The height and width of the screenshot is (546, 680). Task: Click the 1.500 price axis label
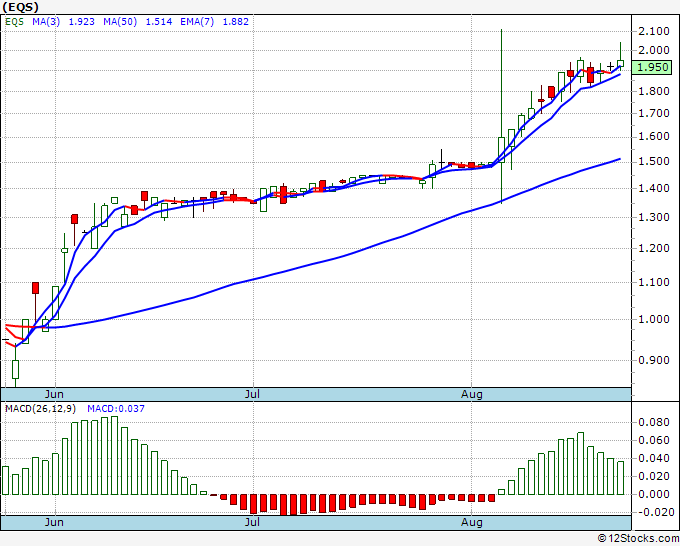654,162
